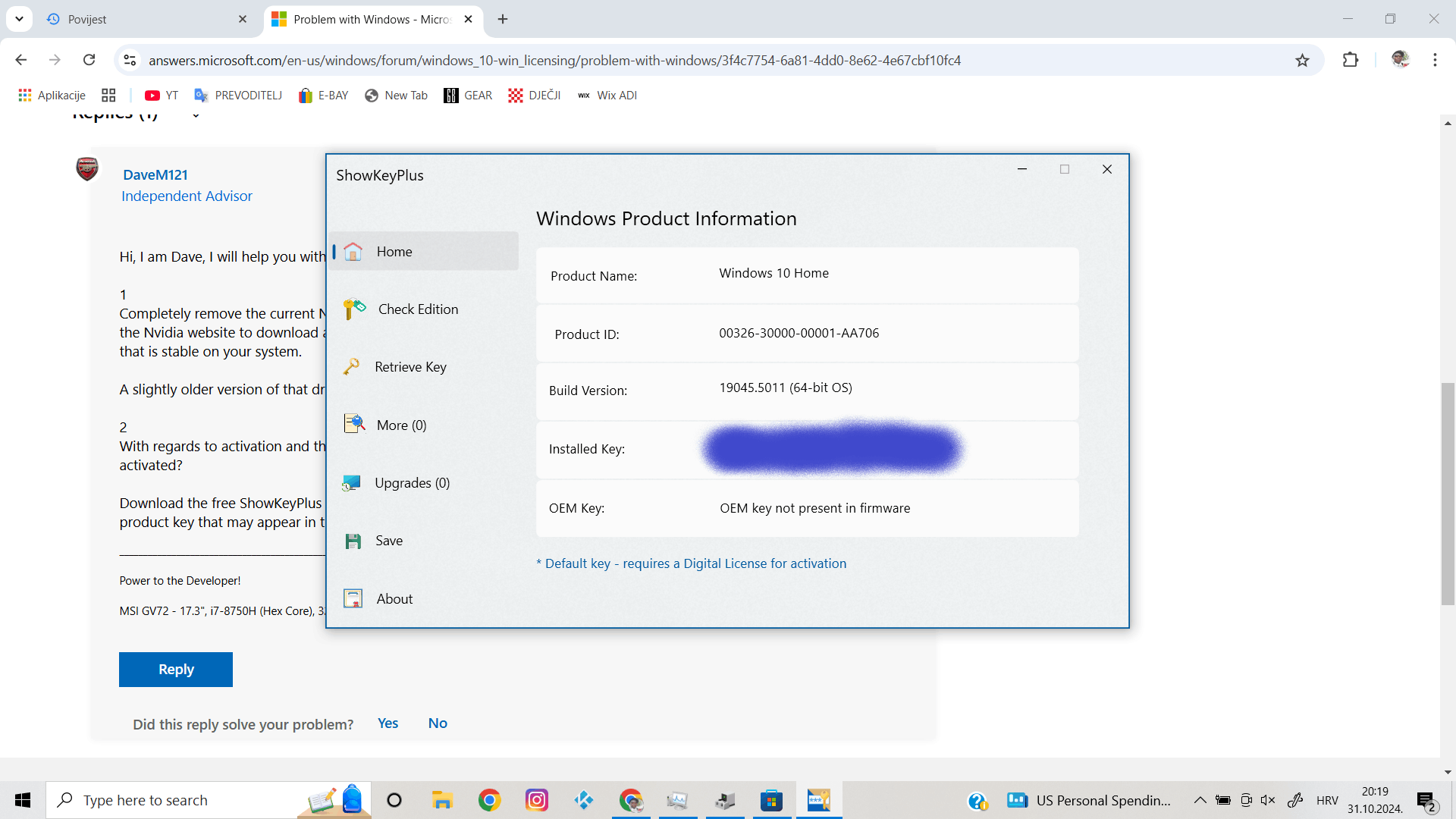The width and height of the screenshot is (1456, 819).
Task: Open tab groups grid icon in bookmarks bar
Action: pyautogui.click(x=108, y=95)
